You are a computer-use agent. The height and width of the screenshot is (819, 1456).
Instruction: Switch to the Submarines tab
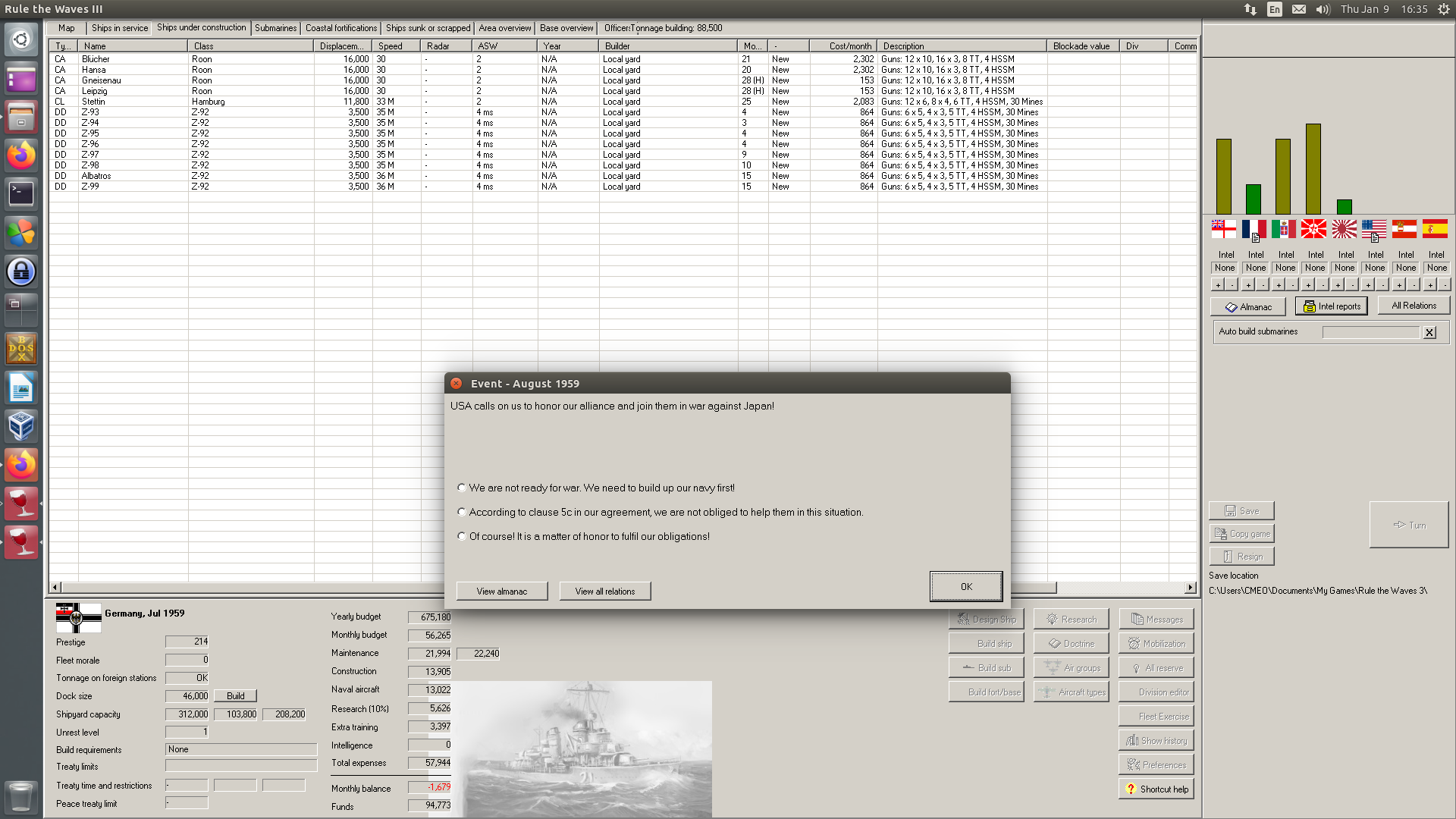click(276, 28)
